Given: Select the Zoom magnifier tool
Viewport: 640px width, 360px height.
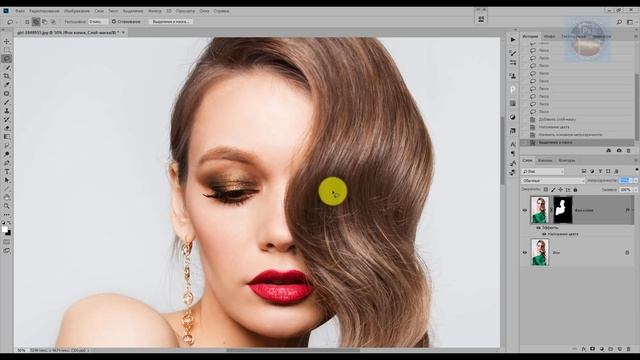Looking at the screenshot, I should (7, 206).
